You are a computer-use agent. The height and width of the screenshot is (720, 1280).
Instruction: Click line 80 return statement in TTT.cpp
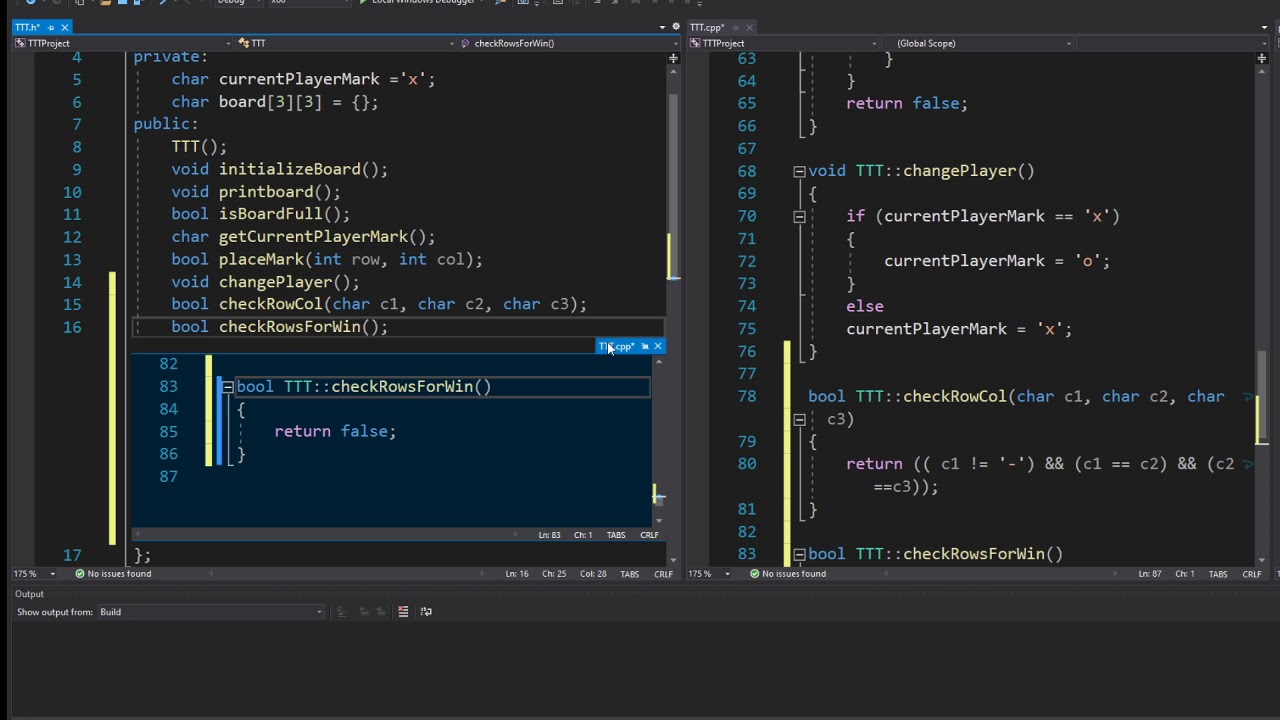[1040, 475]
